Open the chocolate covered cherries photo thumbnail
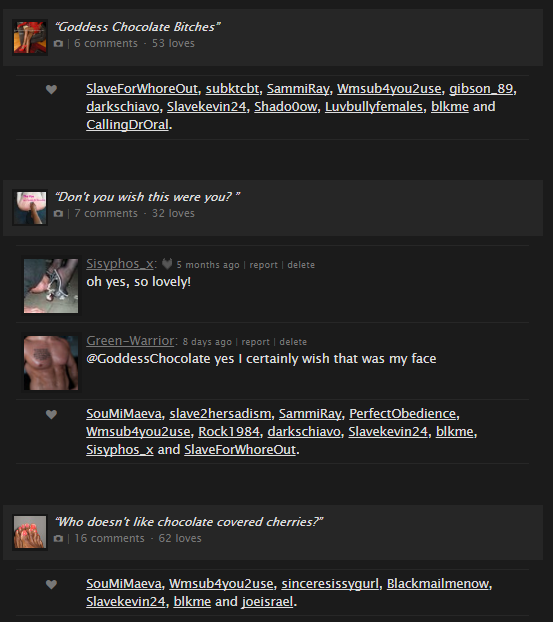Viewport: 553px width, 622px height. 30,532
